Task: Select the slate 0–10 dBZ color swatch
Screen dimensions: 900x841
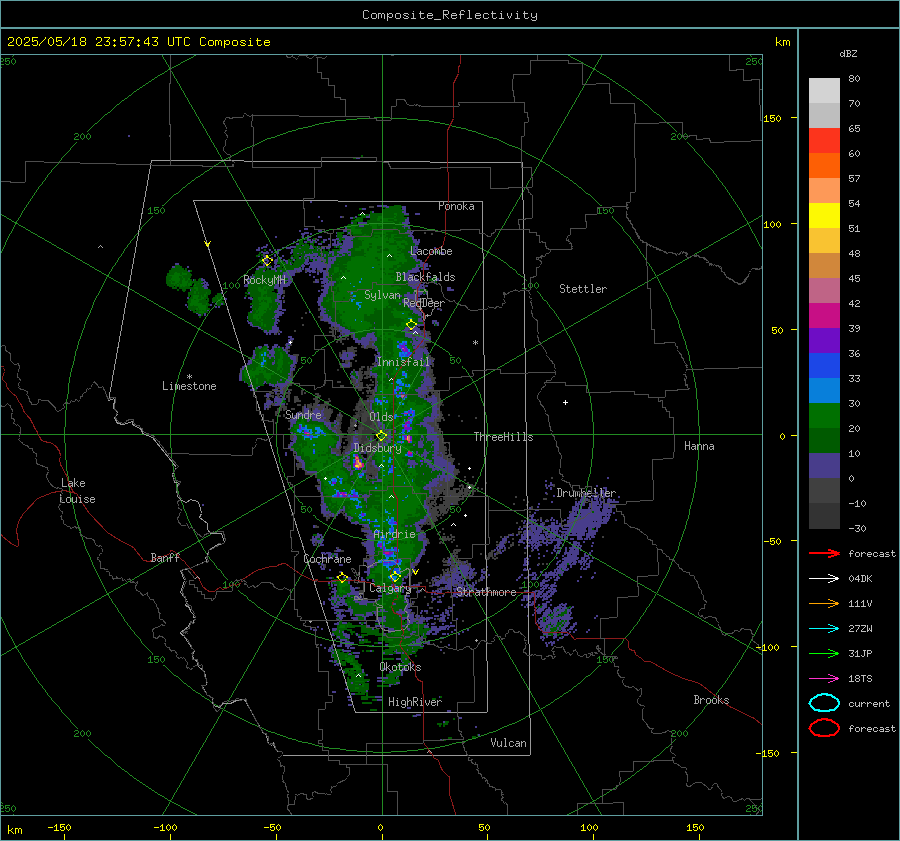Action: 824,466
